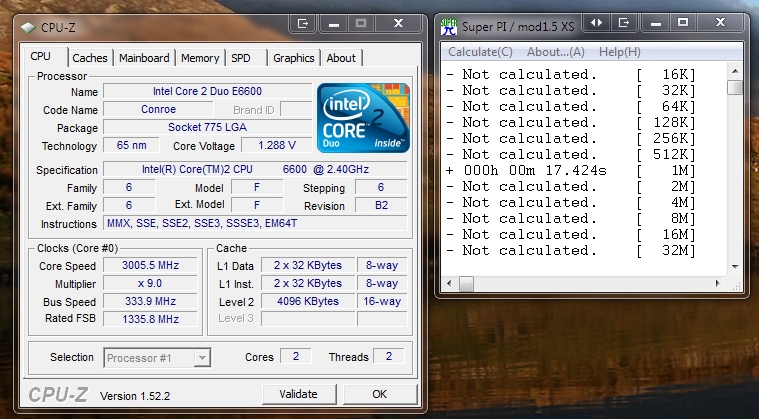Minimize the Super PI window
Image resolution: width=759 pixels, height=419 pixels.
point(656,23)
